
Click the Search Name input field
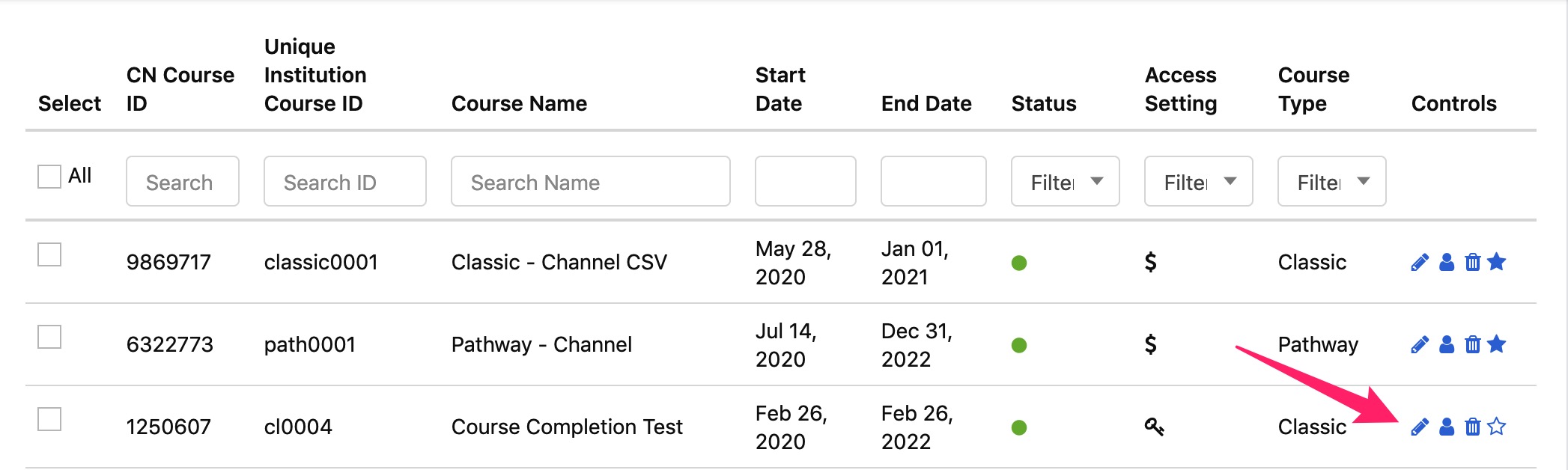pyautogui.click(x=590, y=181)
